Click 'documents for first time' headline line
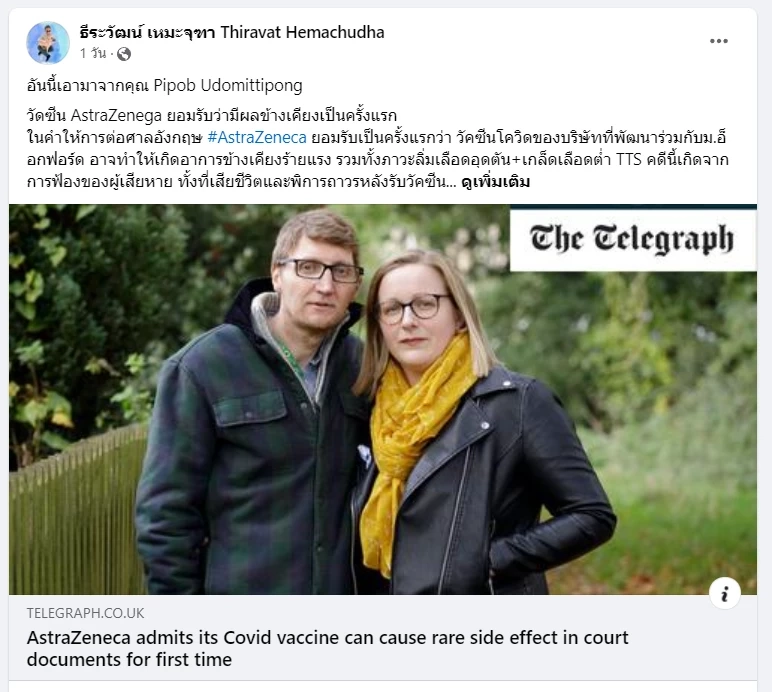This screenshot has width=772, height=692. (129, 660)
